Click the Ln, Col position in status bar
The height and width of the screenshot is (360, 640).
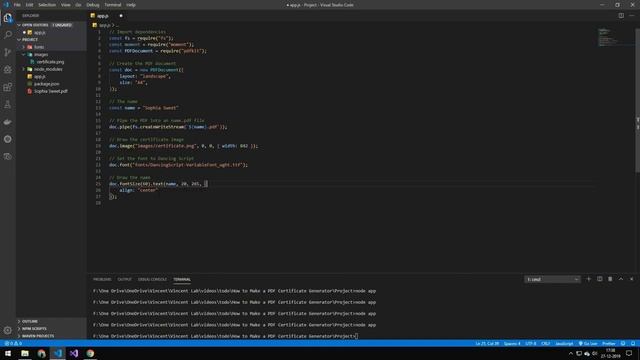pyautogui.click(x=487, y=344)
